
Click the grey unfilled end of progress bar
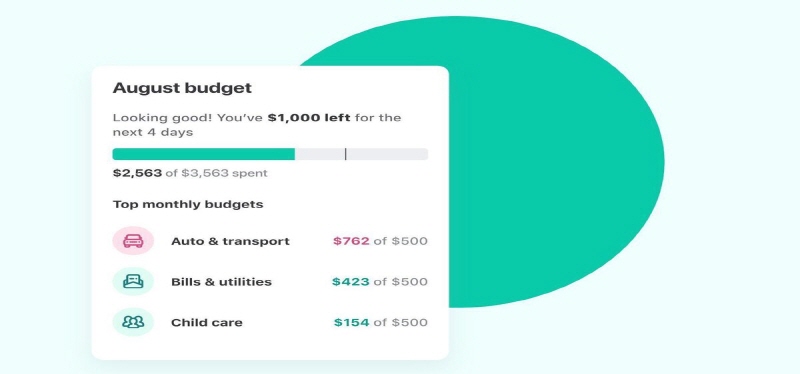387,154
